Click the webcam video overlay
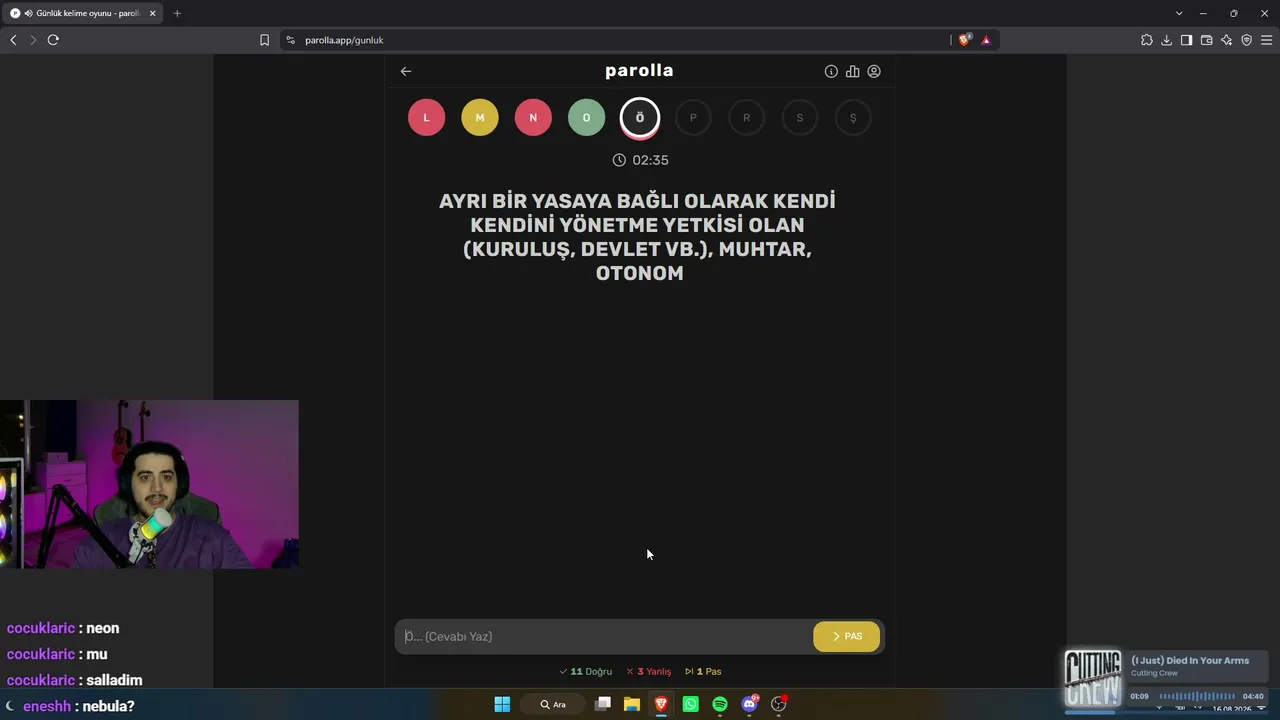The width and height of the screenshot is (1280, 720). coord(149,484)
